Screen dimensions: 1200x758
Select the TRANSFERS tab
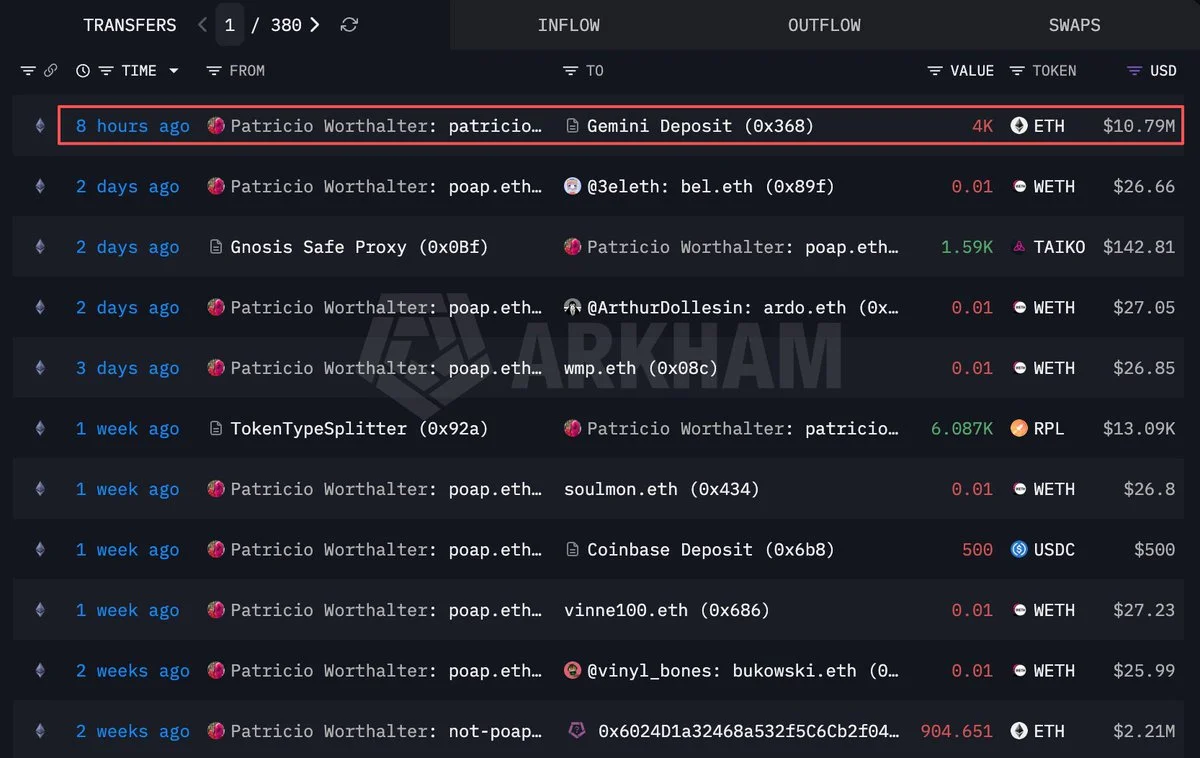[x=130, y=25]
